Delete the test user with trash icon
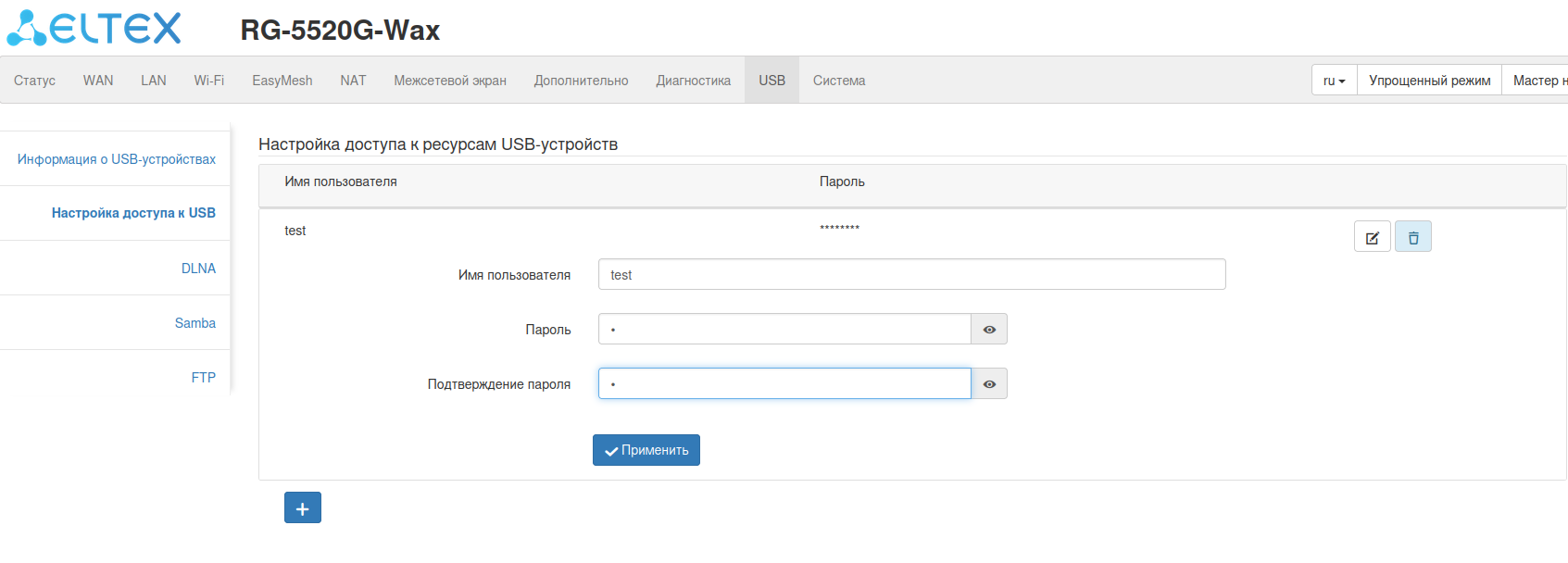 1412,237
